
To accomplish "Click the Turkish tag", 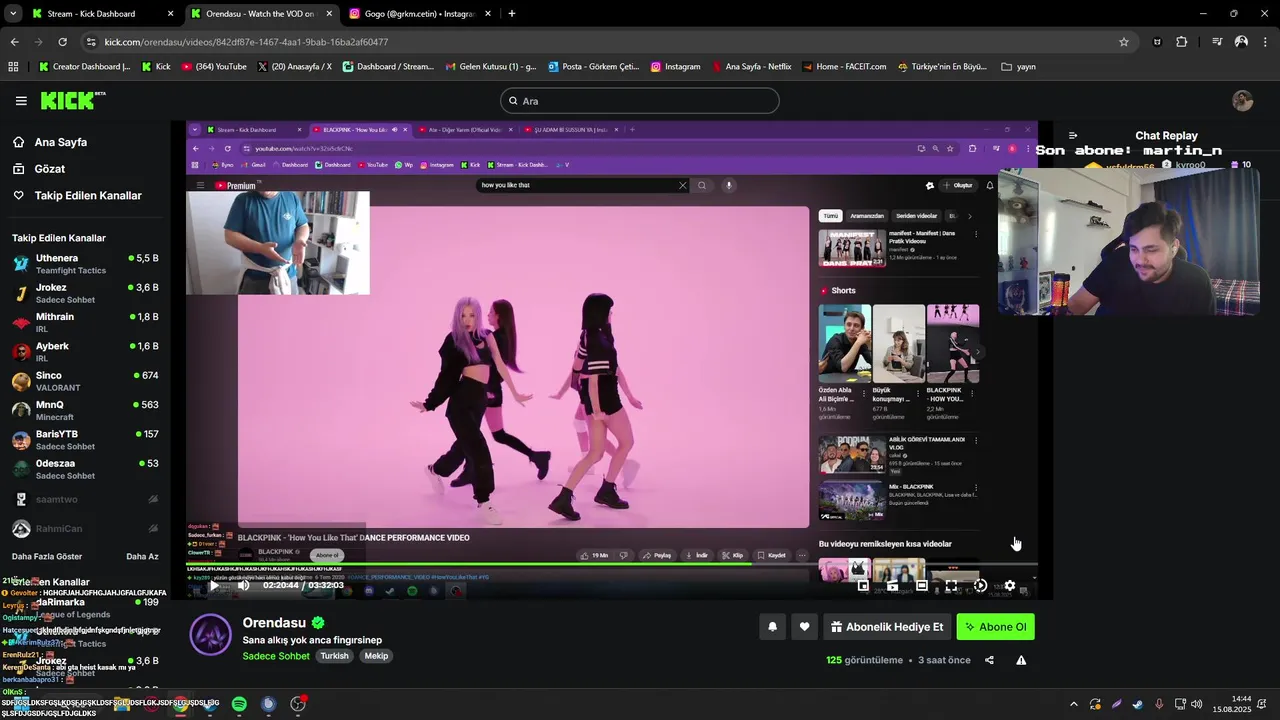I will coord(334,656).
